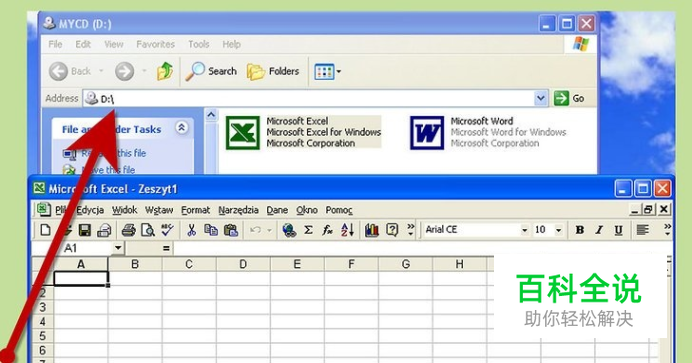This screenshot has width=692, height=363.
Task: Launch the Chart Wizard icon
Action: pos(372,230)
